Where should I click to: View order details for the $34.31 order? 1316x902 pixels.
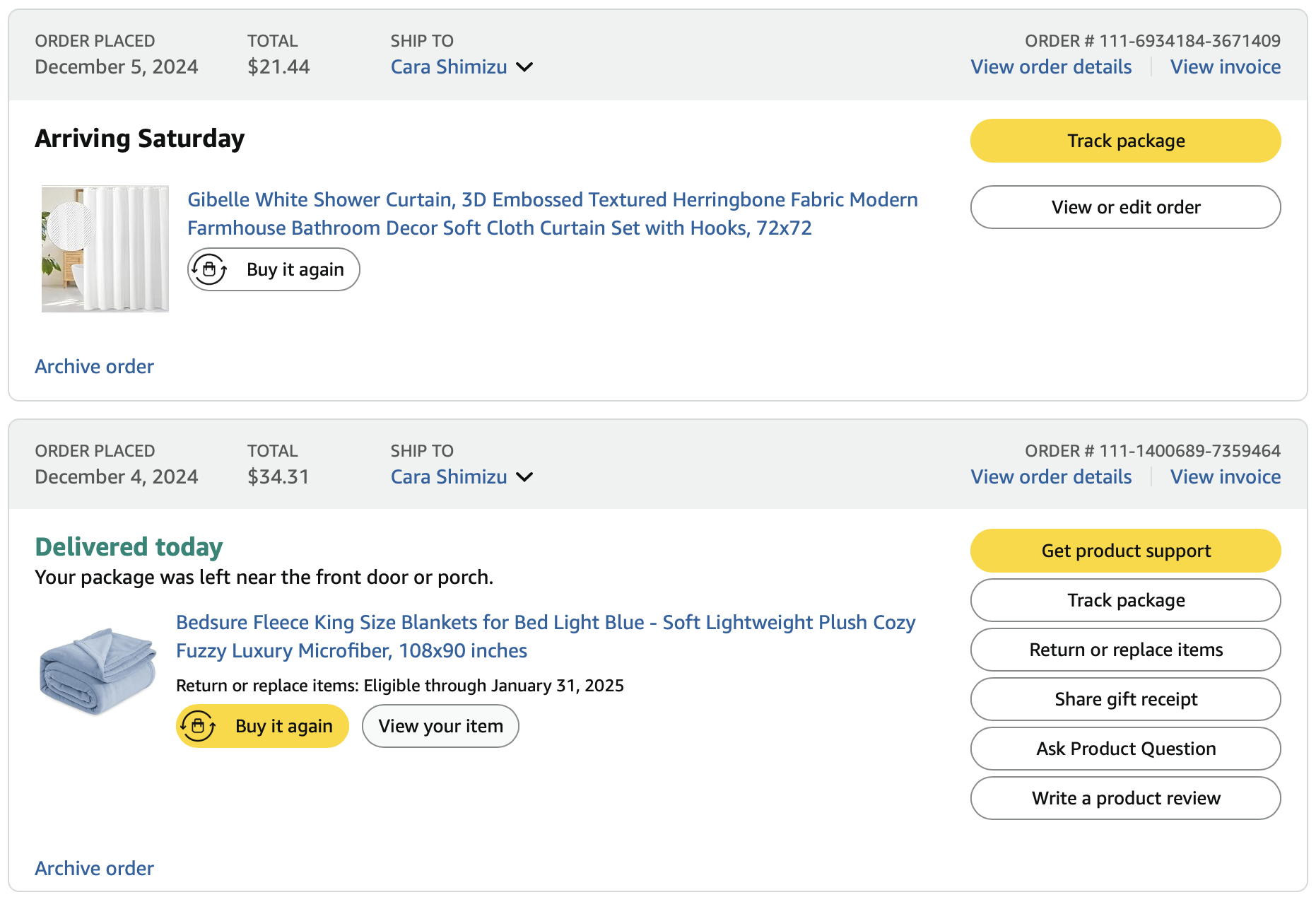coord(1051,477)
